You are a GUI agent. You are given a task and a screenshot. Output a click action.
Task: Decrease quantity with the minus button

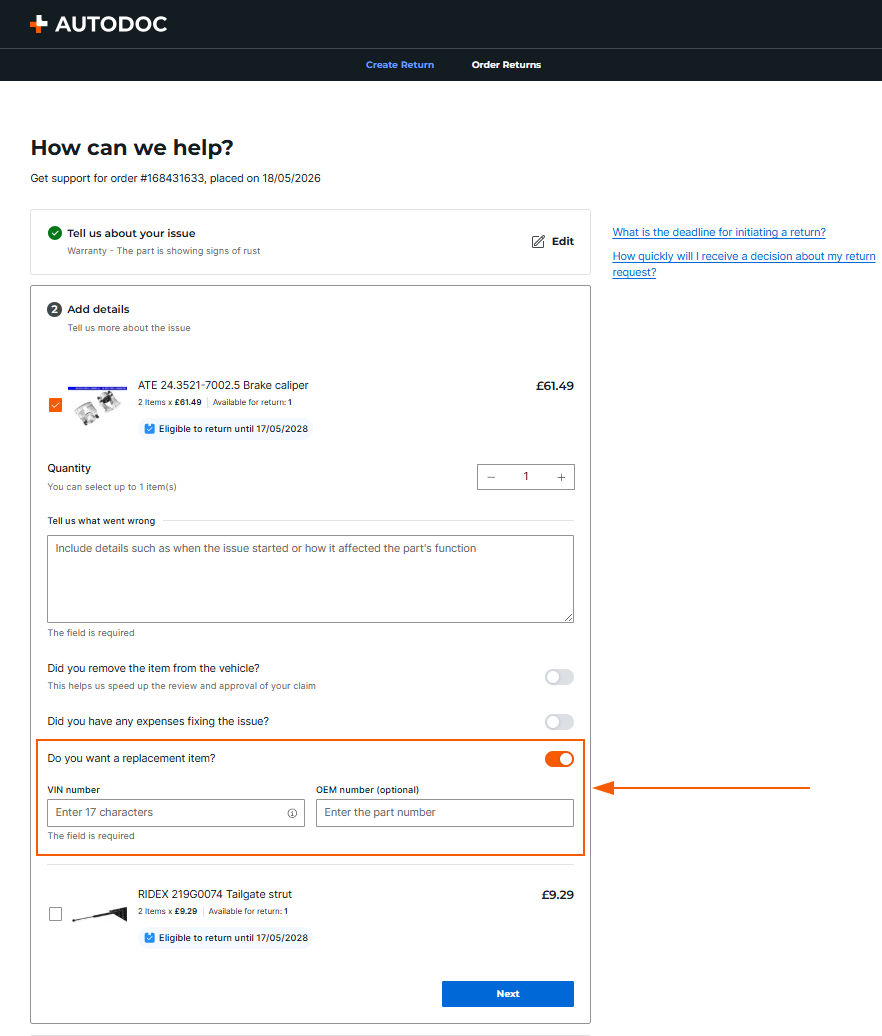click(x=491, y=477)
